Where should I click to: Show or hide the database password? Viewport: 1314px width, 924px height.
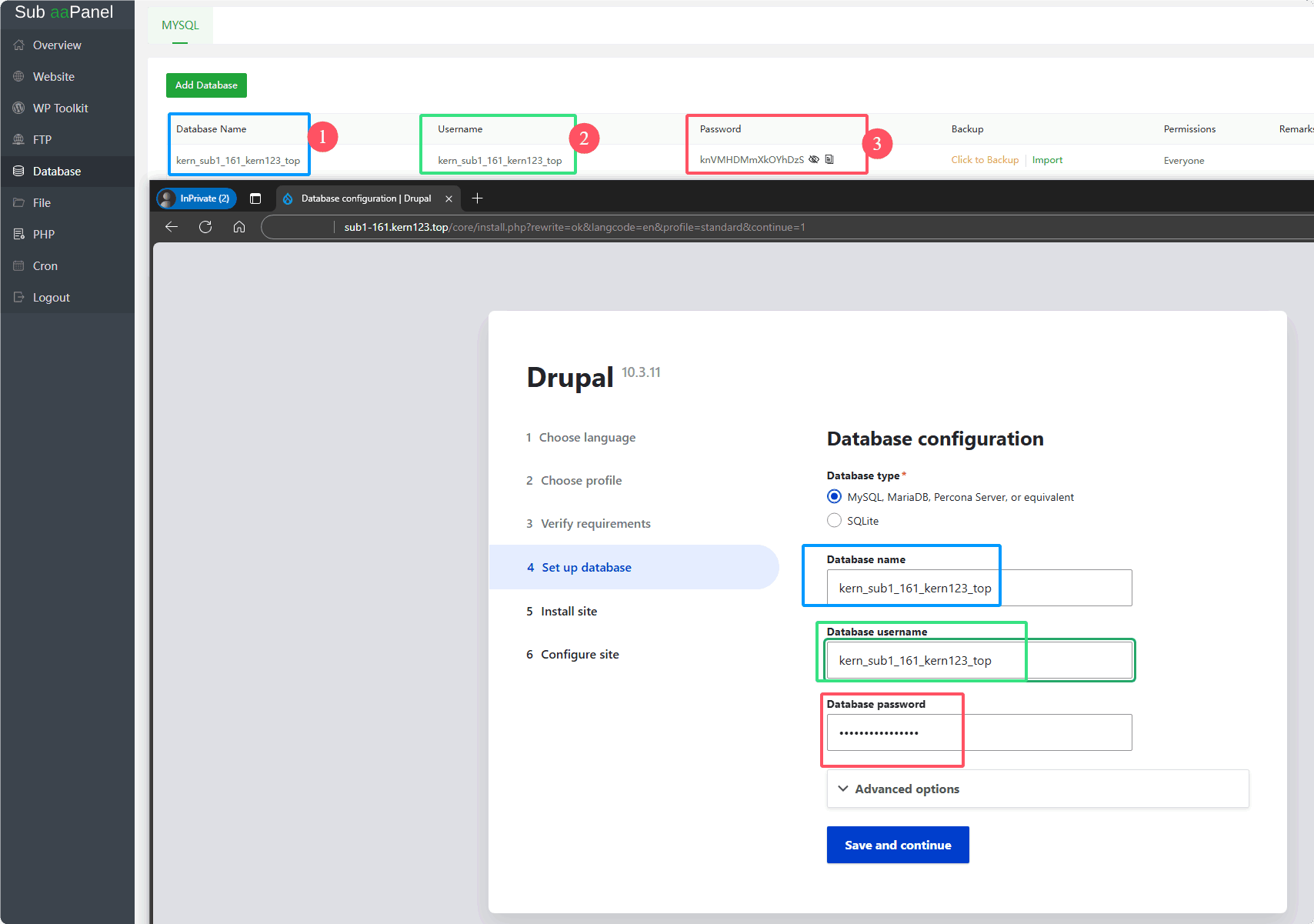tap(814, 159)
